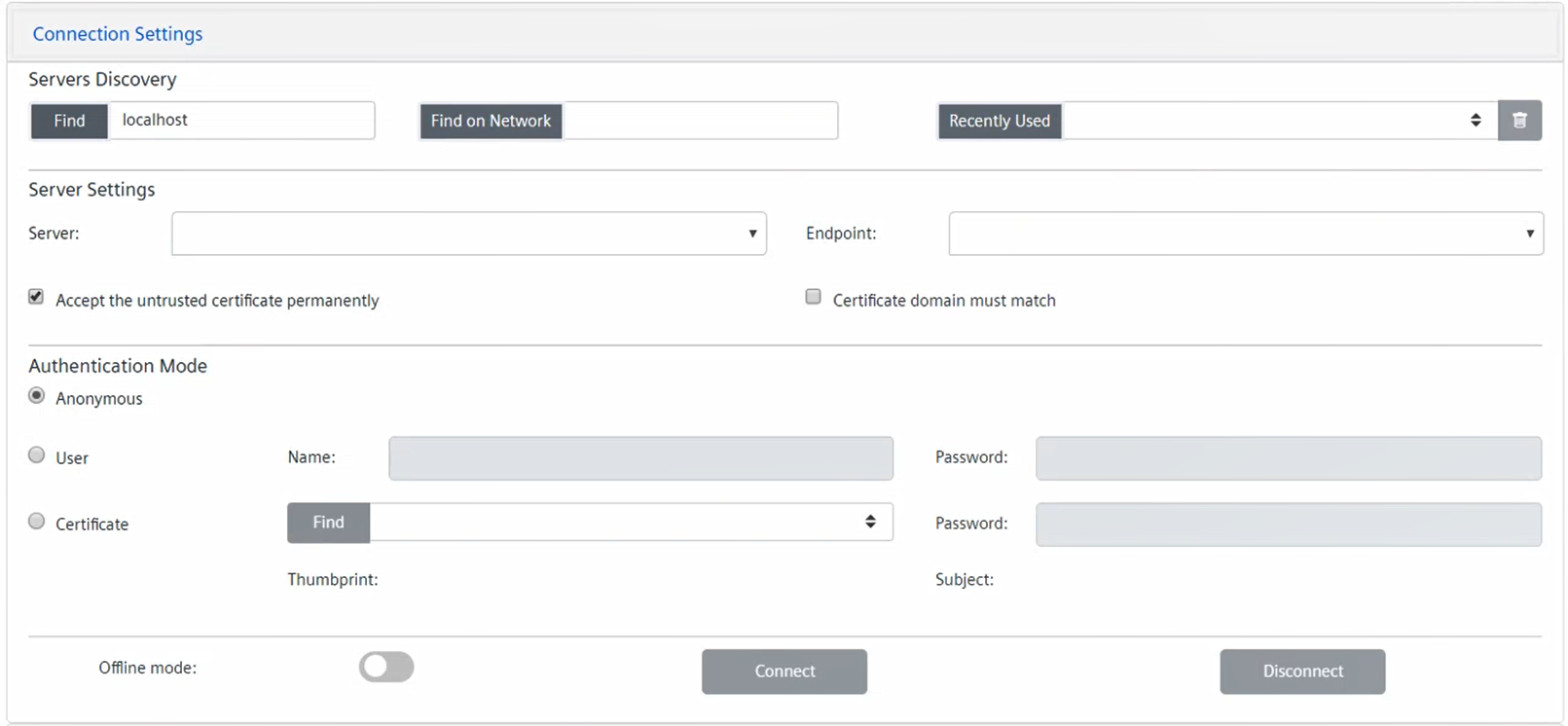
Task: Expand the Server dropdown
Action: pyautogui.click(x=468, y=234)
